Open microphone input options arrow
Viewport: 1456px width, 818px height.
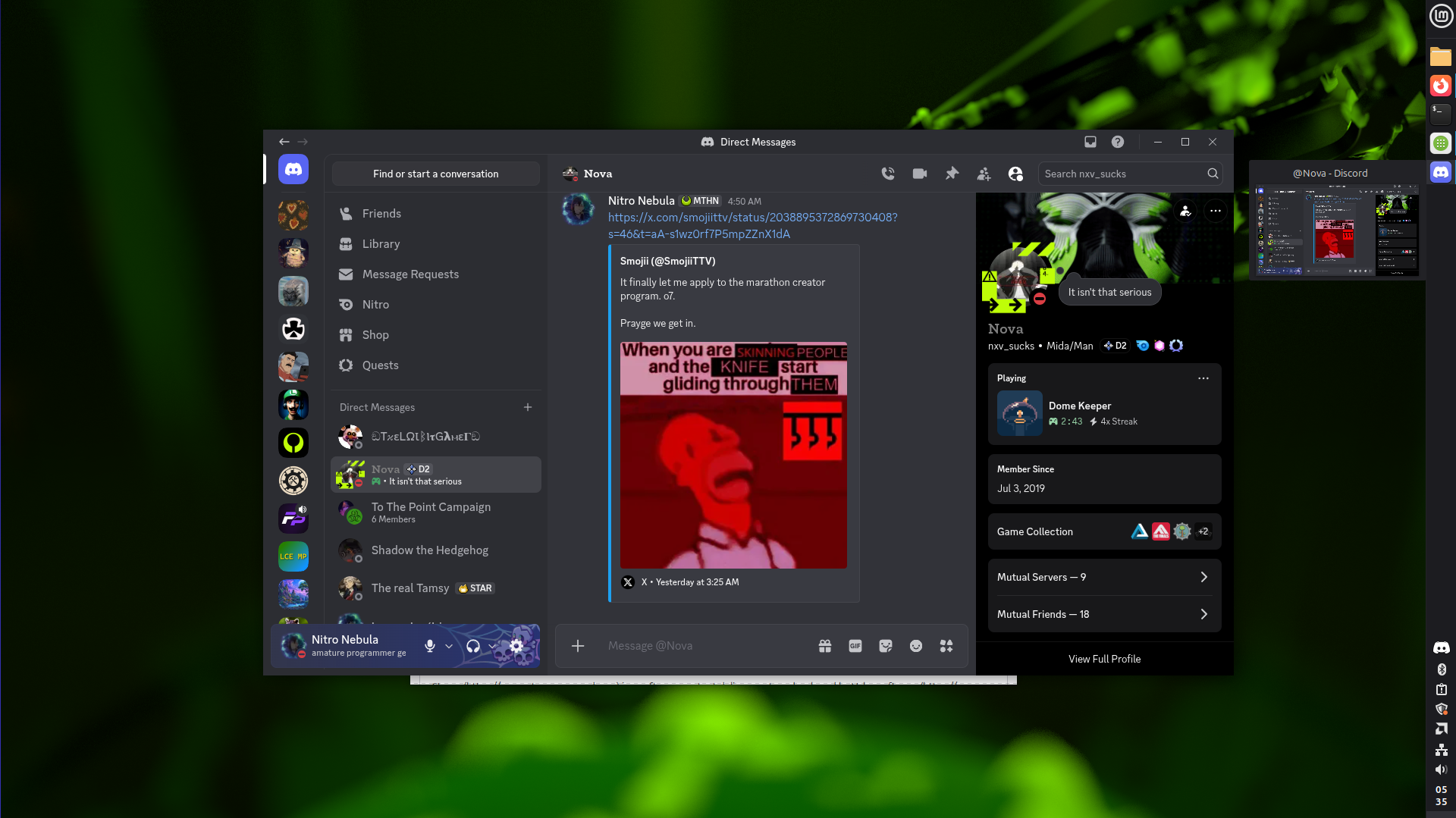(x=449, y=646)
